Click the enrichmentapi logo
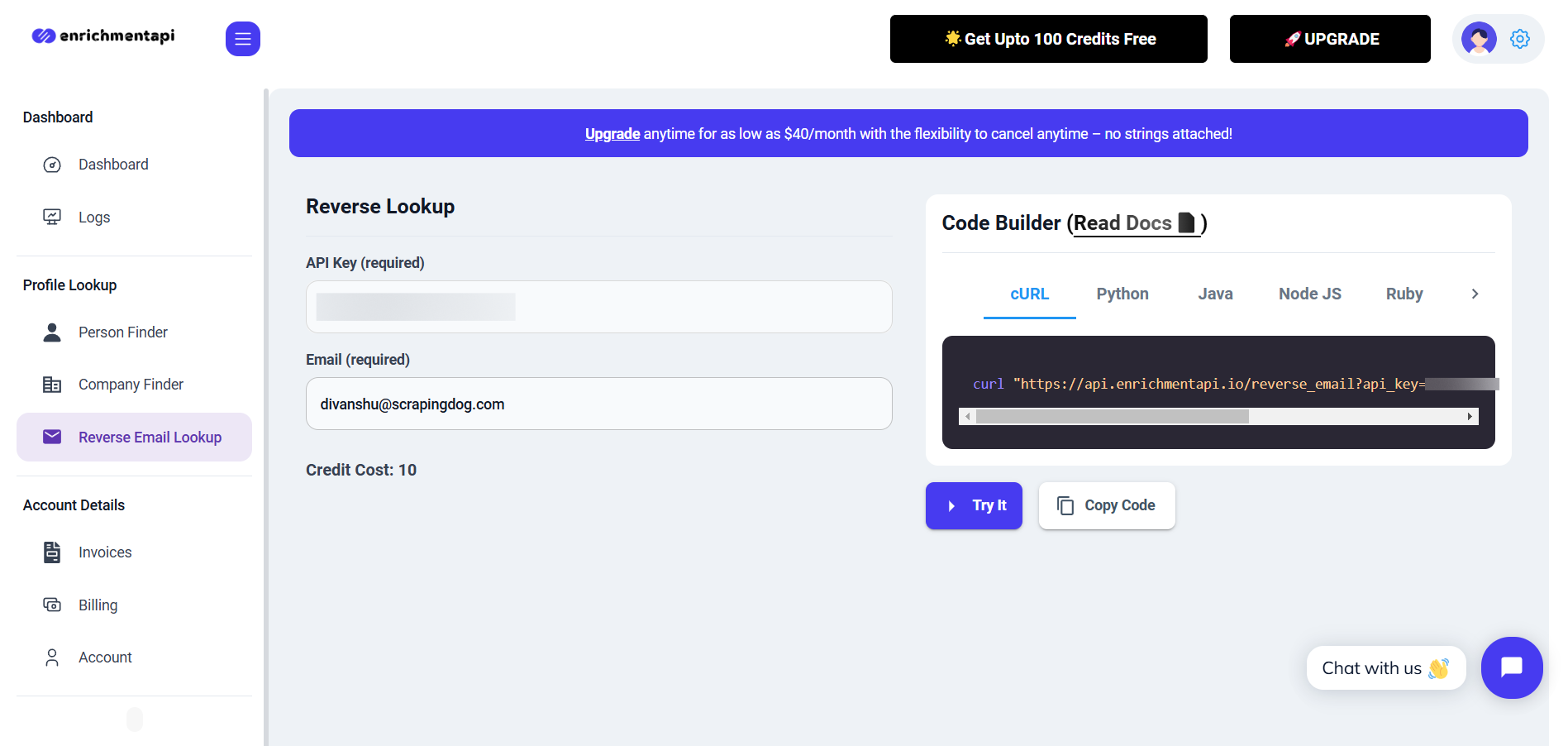The image size is (1568, 746). pyautogui.click(x=102, y=36)
